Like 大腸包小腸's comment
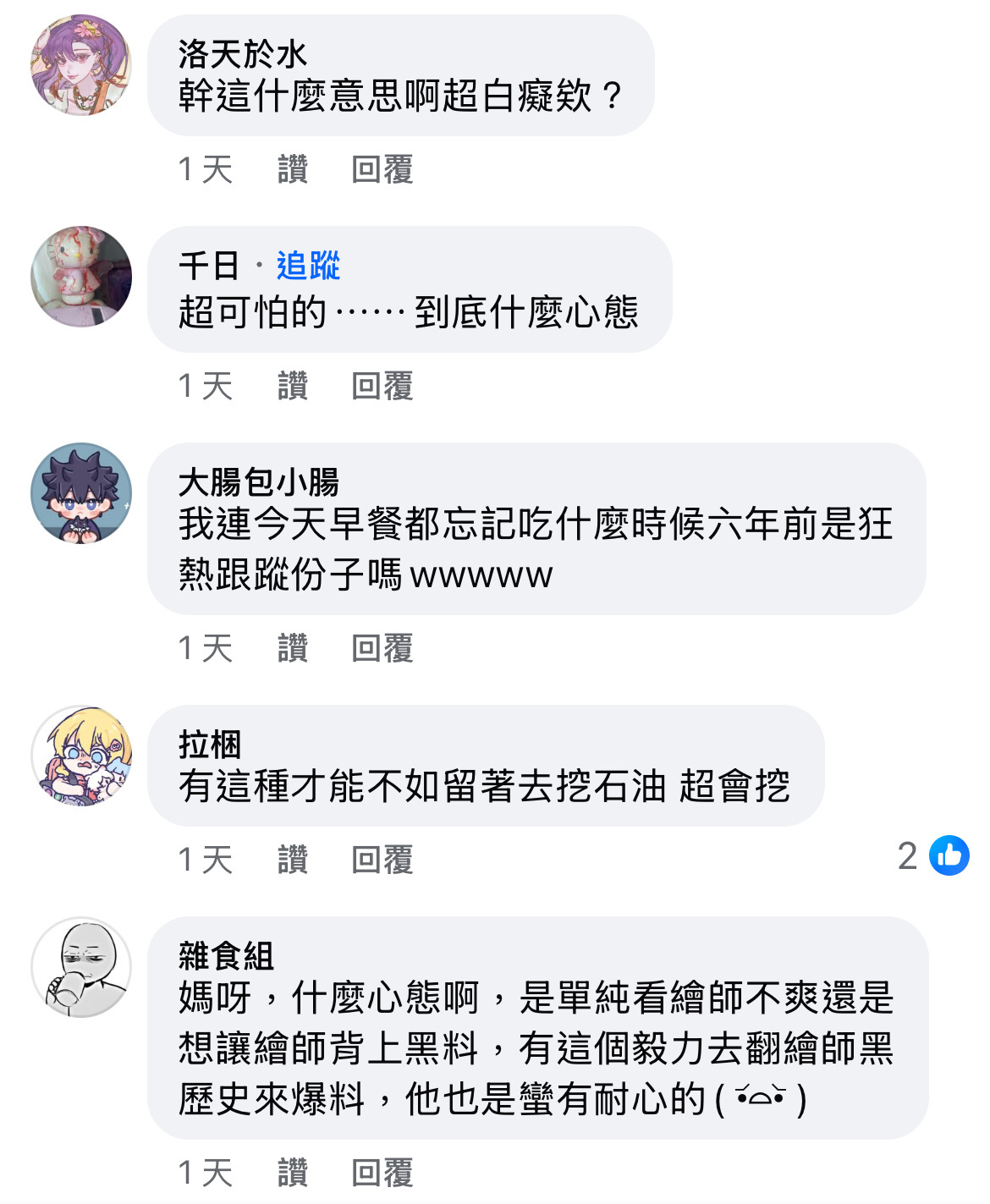This screenshot has height=1204, width=990. (293, 648)
